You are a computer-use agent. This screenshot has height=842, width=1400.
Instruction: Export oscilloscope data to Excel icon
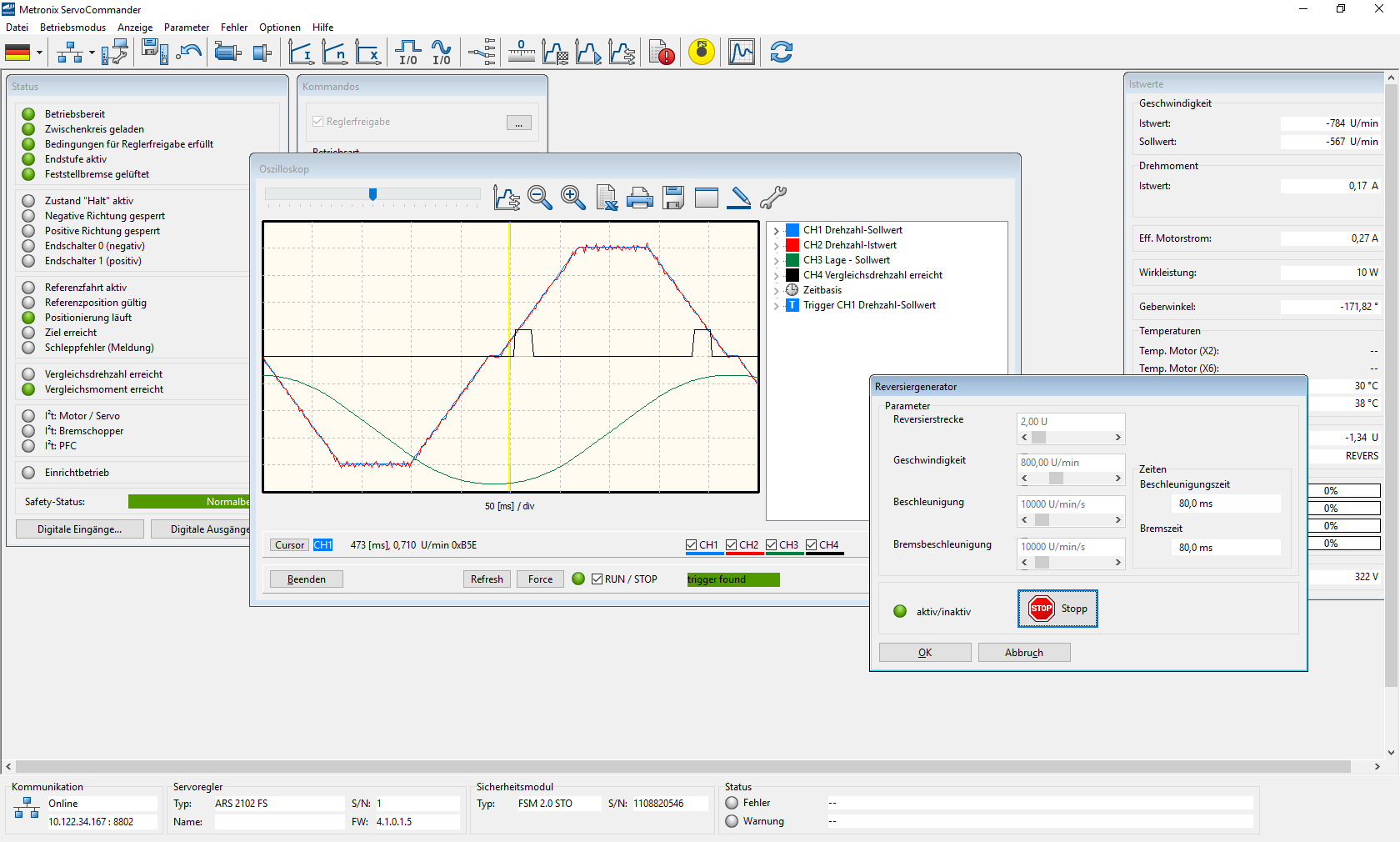[607, 198]
